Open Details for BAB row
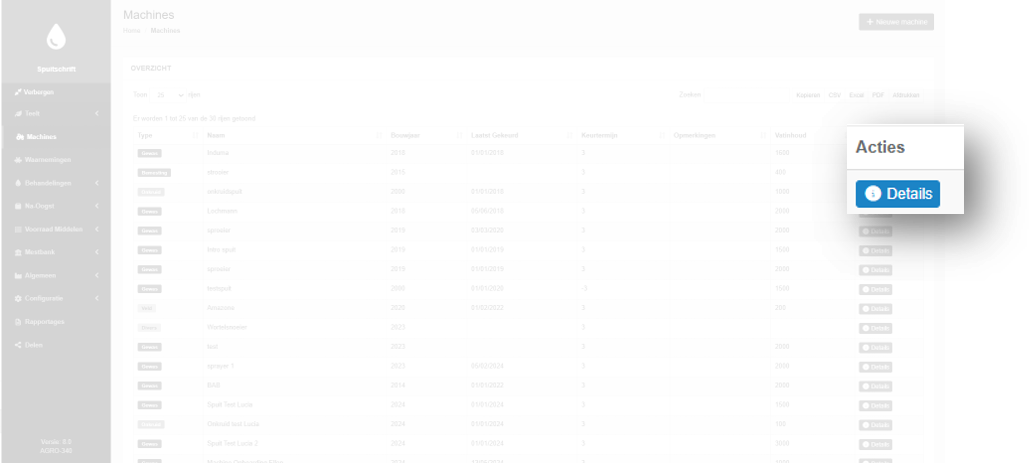Viewport: 1029px width, 463px height. click(875, 386)
